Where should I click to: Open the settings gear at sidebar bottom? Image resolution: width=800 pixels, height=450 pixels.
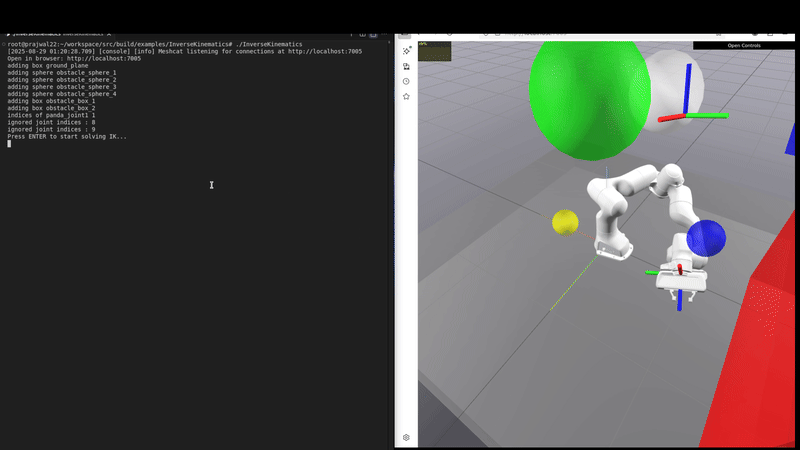(406, 437)
